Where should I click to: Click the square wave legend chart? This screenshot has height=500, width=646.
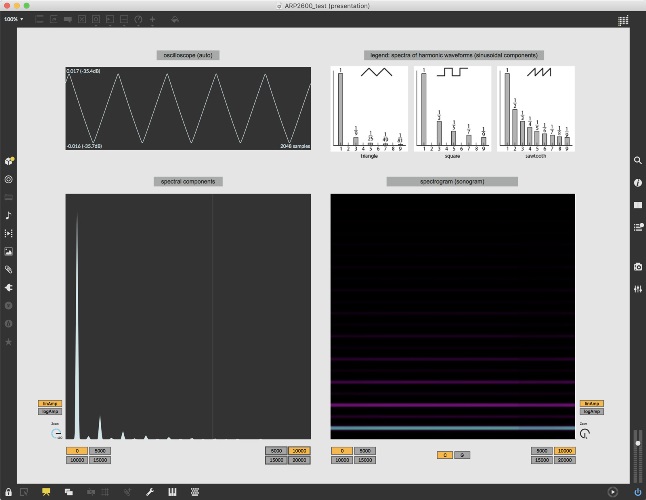(452, 109)
